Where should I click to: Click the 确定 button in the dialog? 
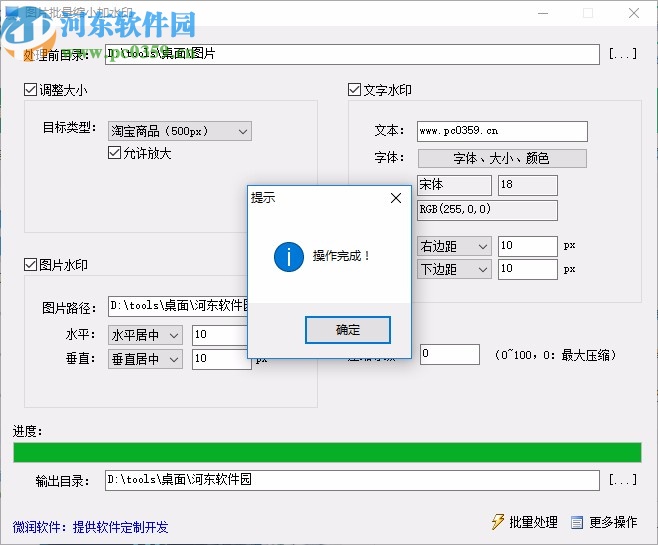pyautogui.click(x=347, y=330)
